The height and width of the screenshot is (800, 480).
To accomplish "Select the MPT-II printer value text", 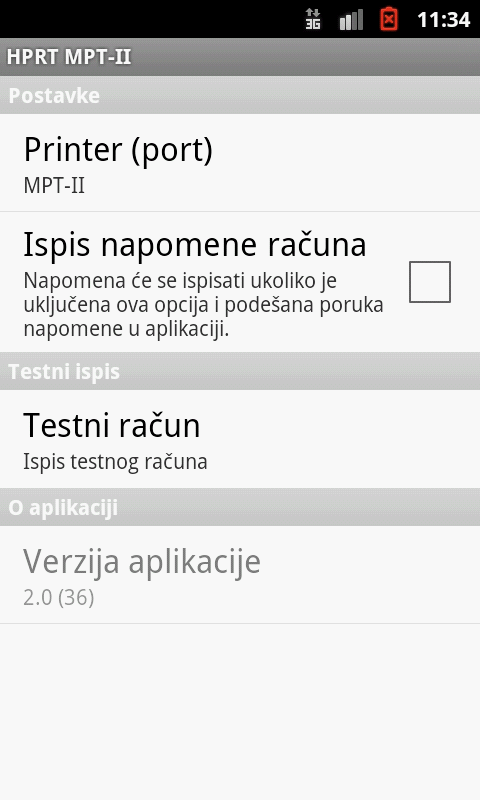I will (54, 185).
